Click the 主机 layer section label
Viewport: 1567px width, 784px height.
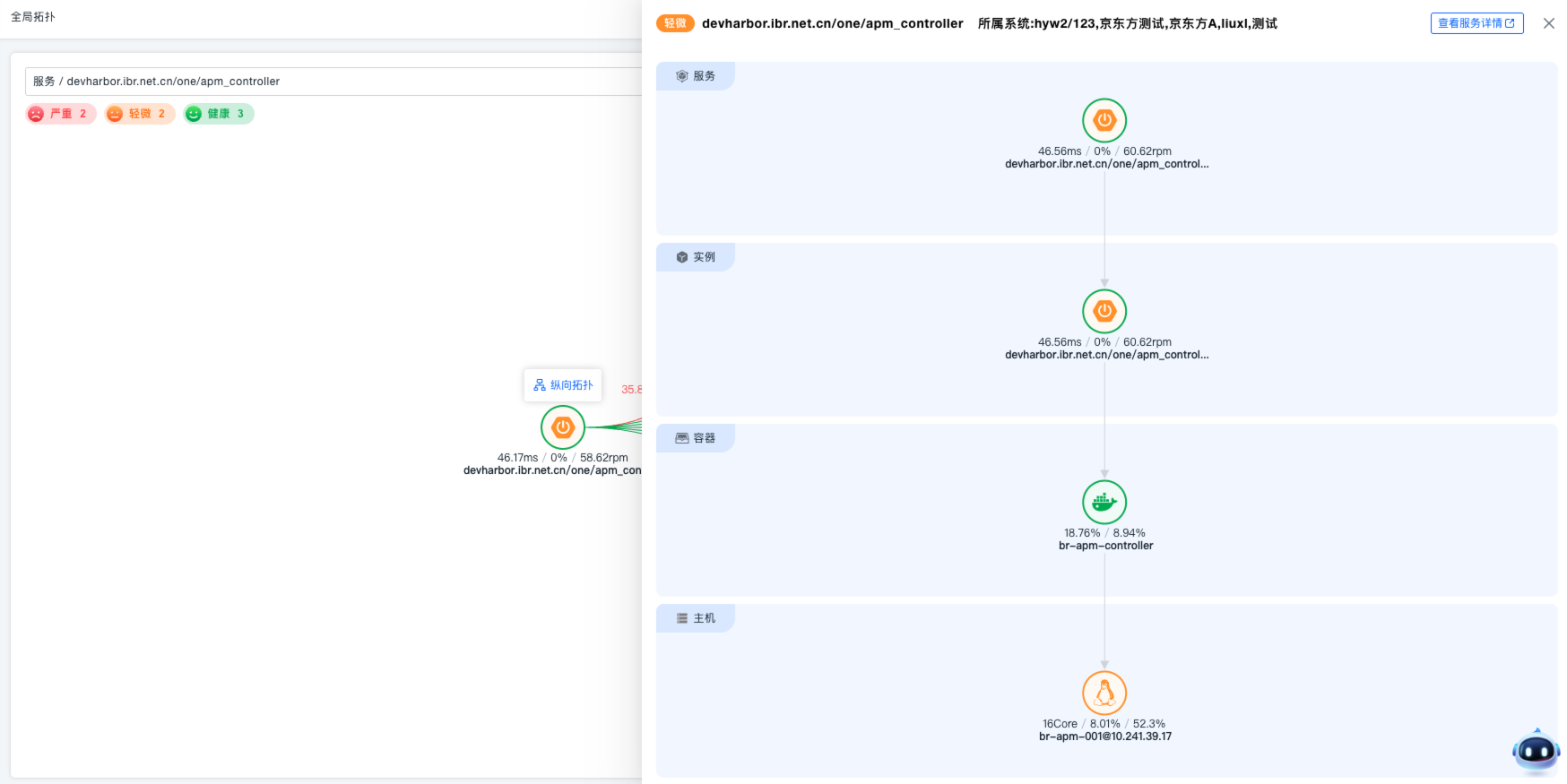[x=696, y=618]
